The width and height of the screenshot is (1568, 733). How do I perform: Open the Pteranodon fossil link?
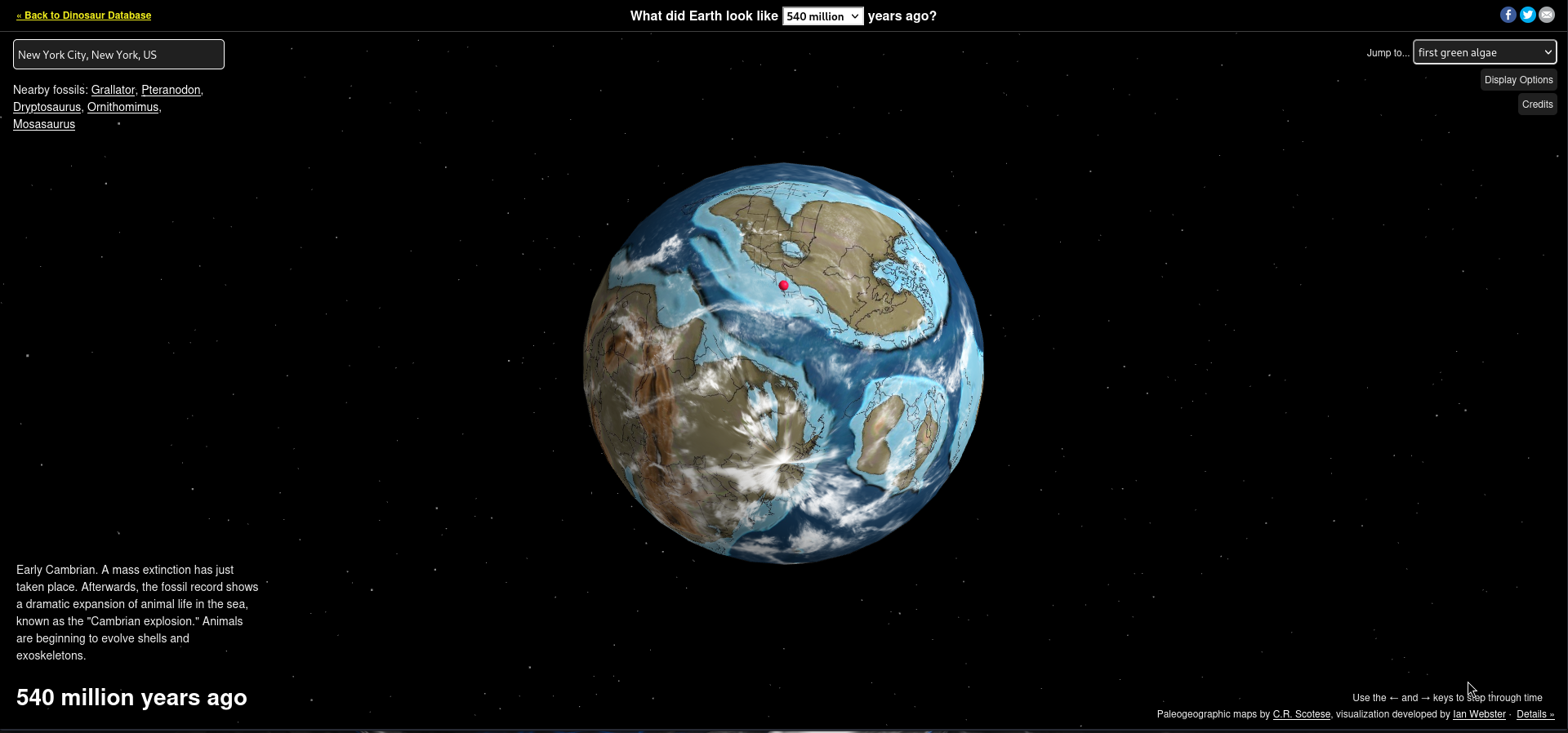(171, 90)
